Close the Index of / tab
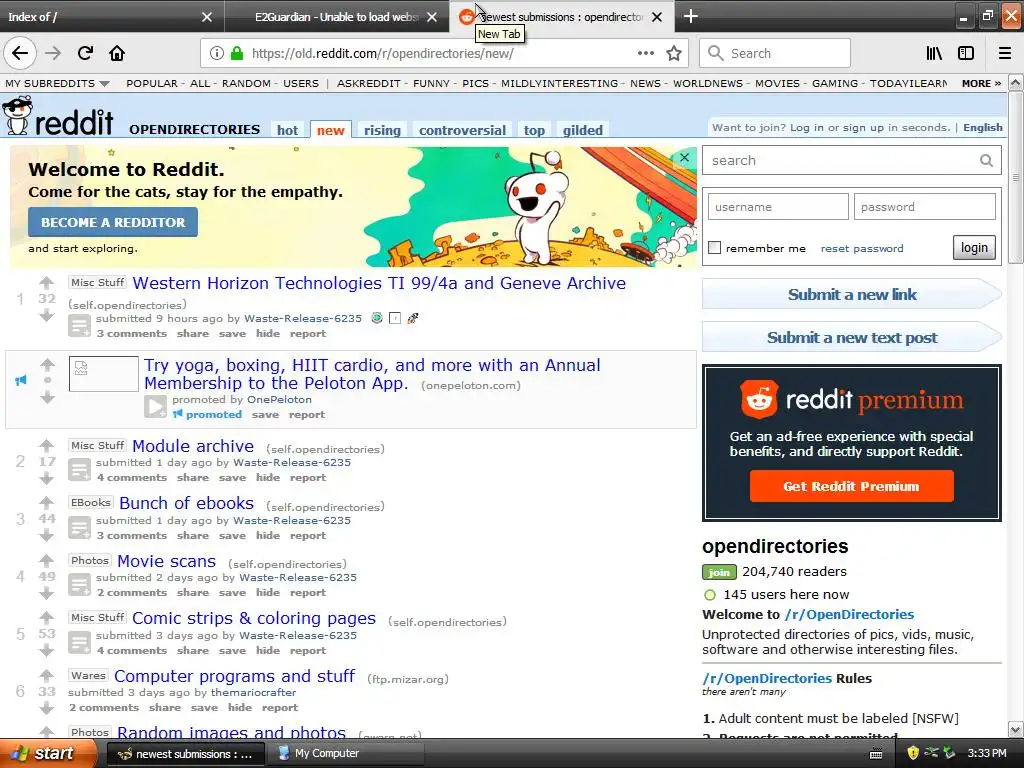1024x768 pixels. point(206,17)
